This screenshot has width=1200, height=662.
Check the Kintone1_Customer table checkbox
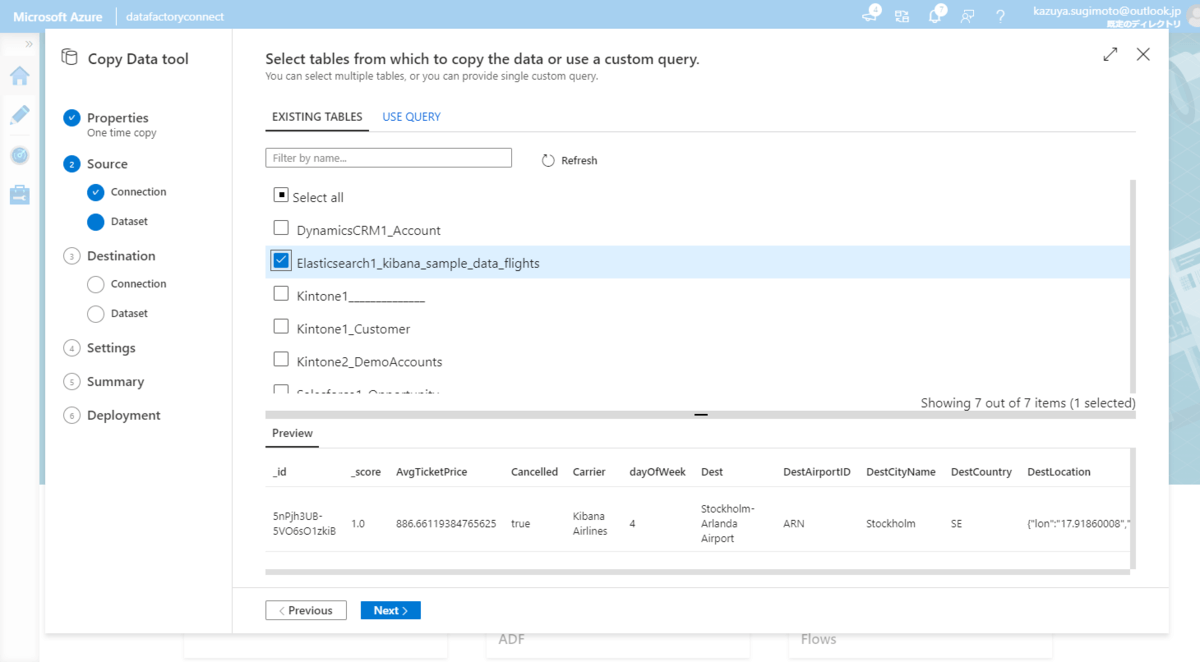click(281, 327)
